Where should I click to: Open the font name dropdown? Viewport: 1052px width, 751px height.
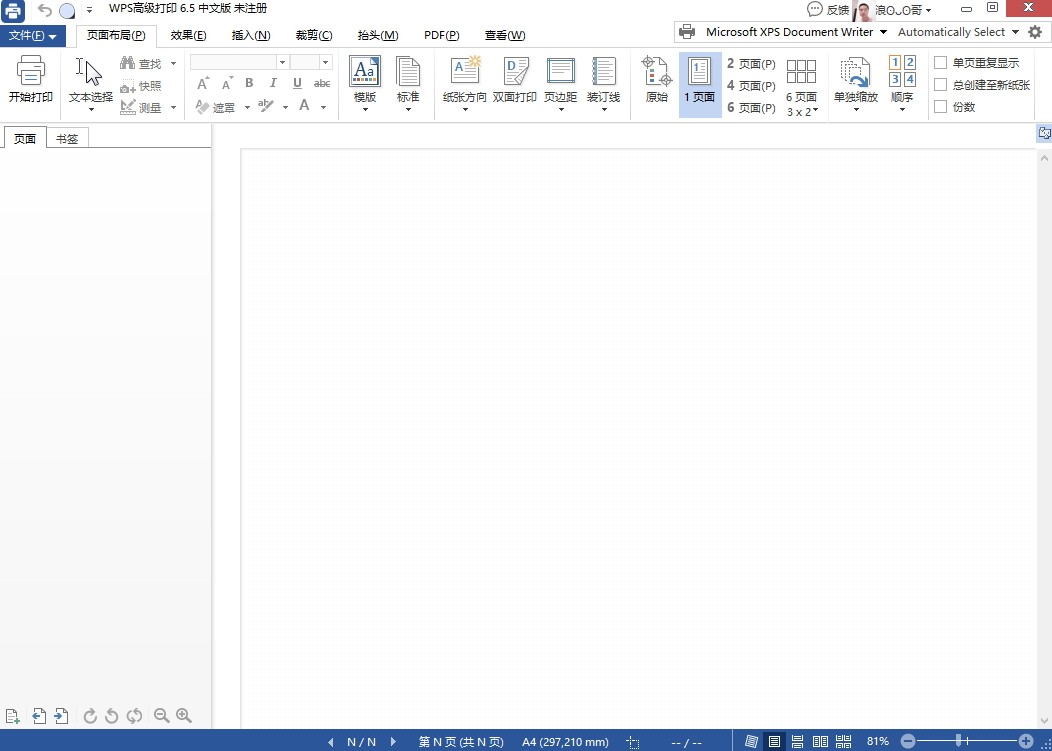(x=282, y=62)
